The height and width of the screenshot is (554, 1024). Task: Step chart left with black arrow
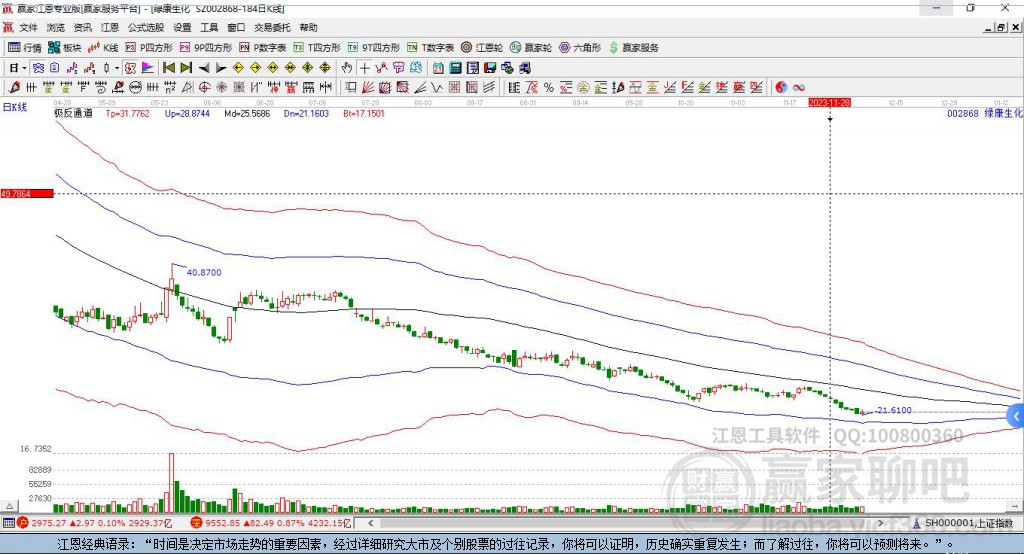pyautogui.click(x=204, y=68)
